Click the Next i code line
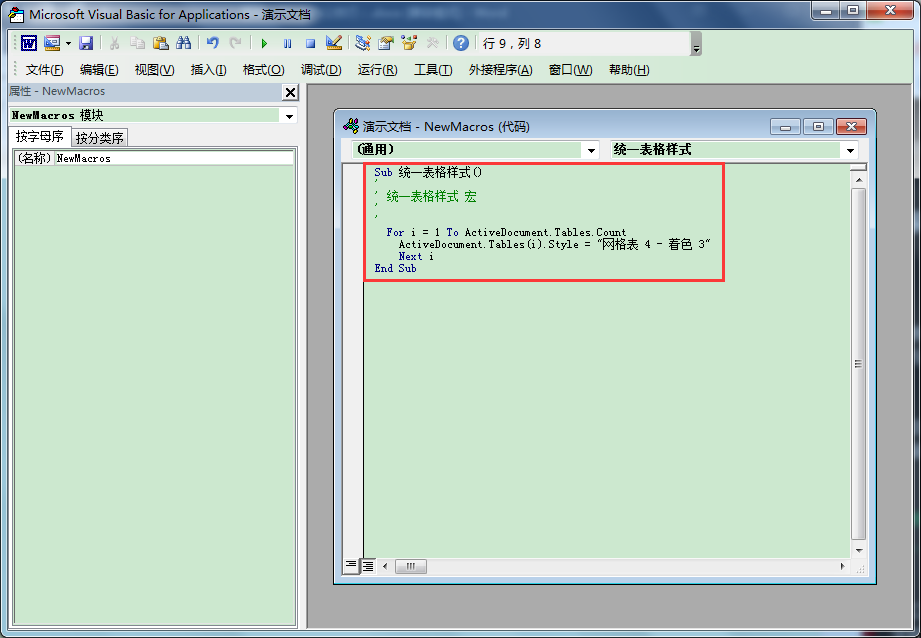Image resolution: width=921 pixels, height=638 pixels. (x=416, y=256)
